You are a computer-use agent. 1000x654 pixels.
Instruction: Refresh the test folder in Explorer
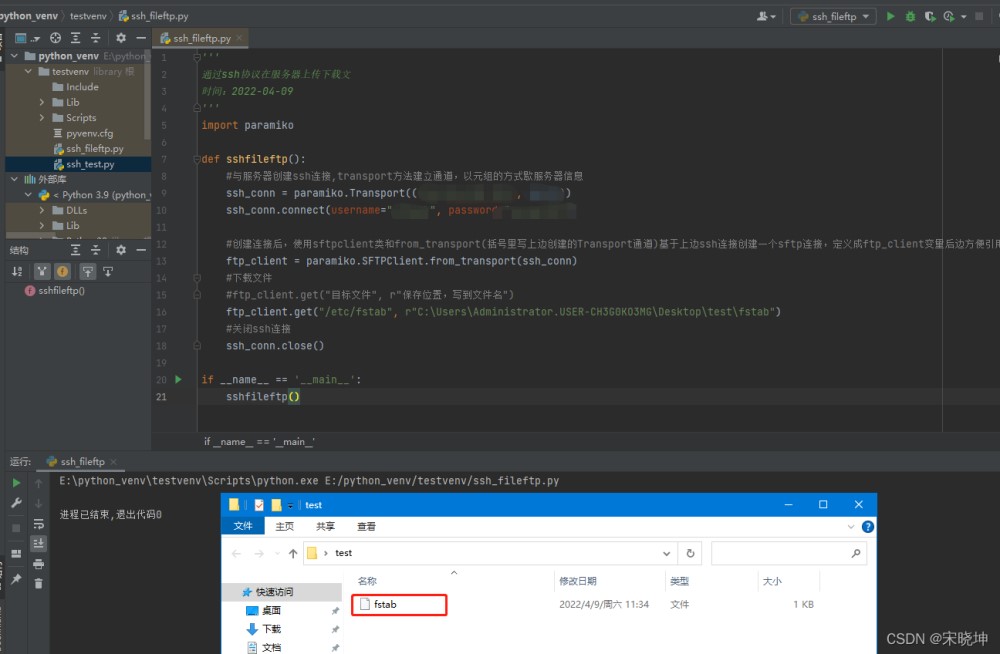[690, 553]
